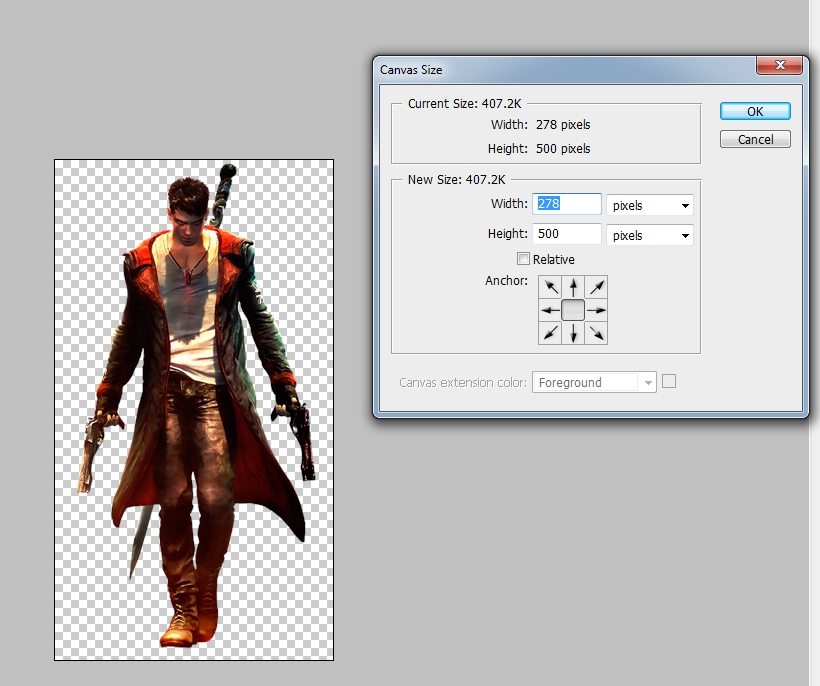Enable the Relative checkbox
The image size is (820, 686).
(x=523, y=259)
